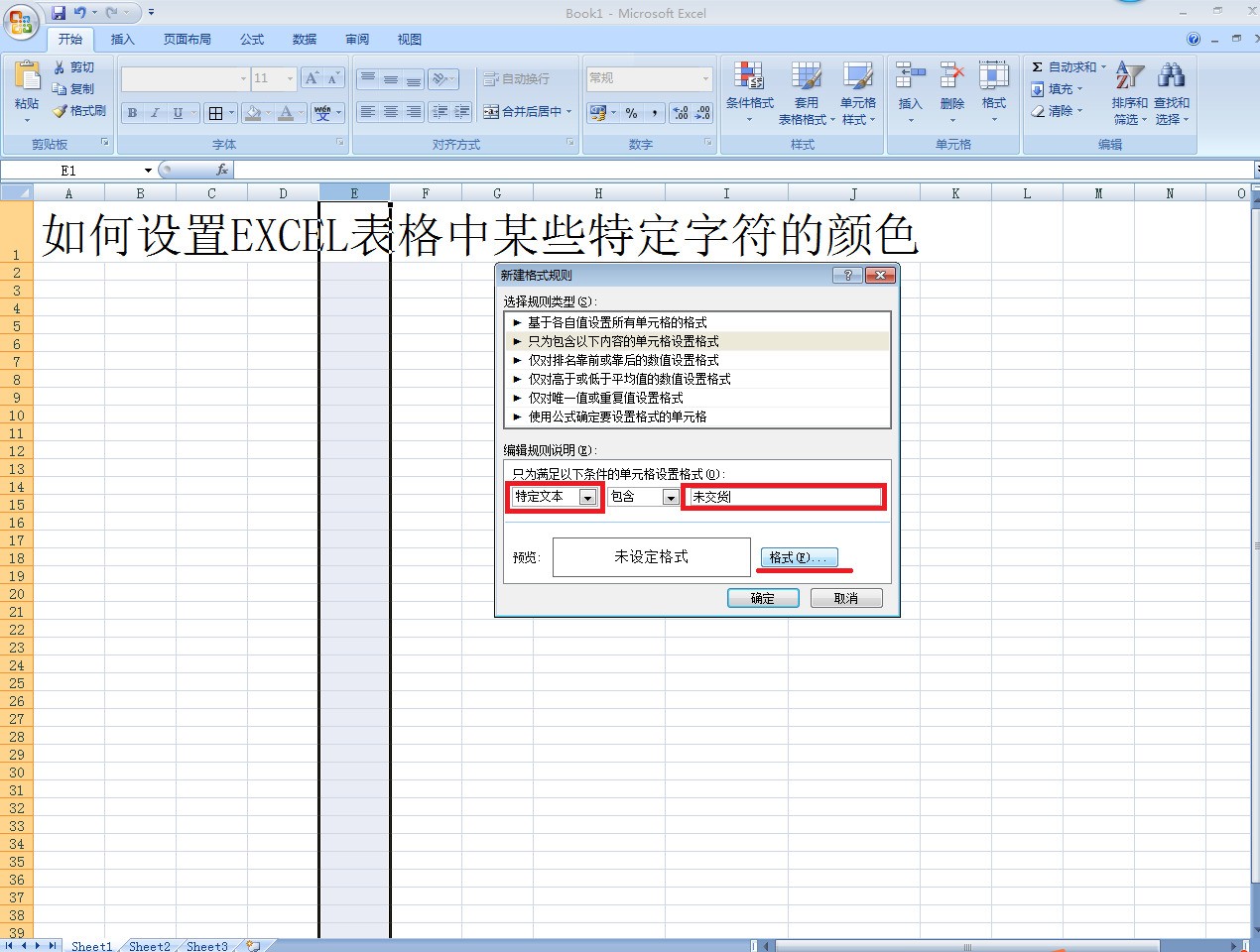Click the decrease indent icon
Viewport: 1260px width, 952px height.
(x=440, y=112)
